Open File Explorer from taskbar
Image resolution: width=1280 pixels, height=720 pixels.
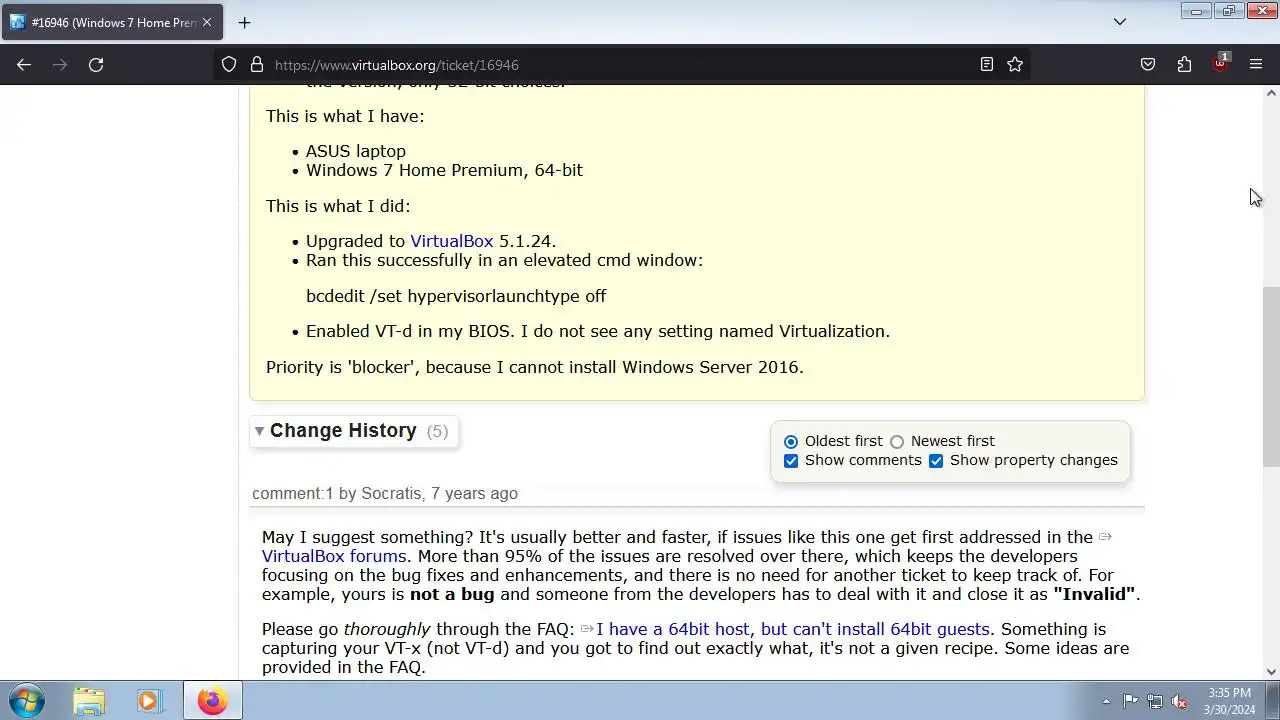pos(89,701)
